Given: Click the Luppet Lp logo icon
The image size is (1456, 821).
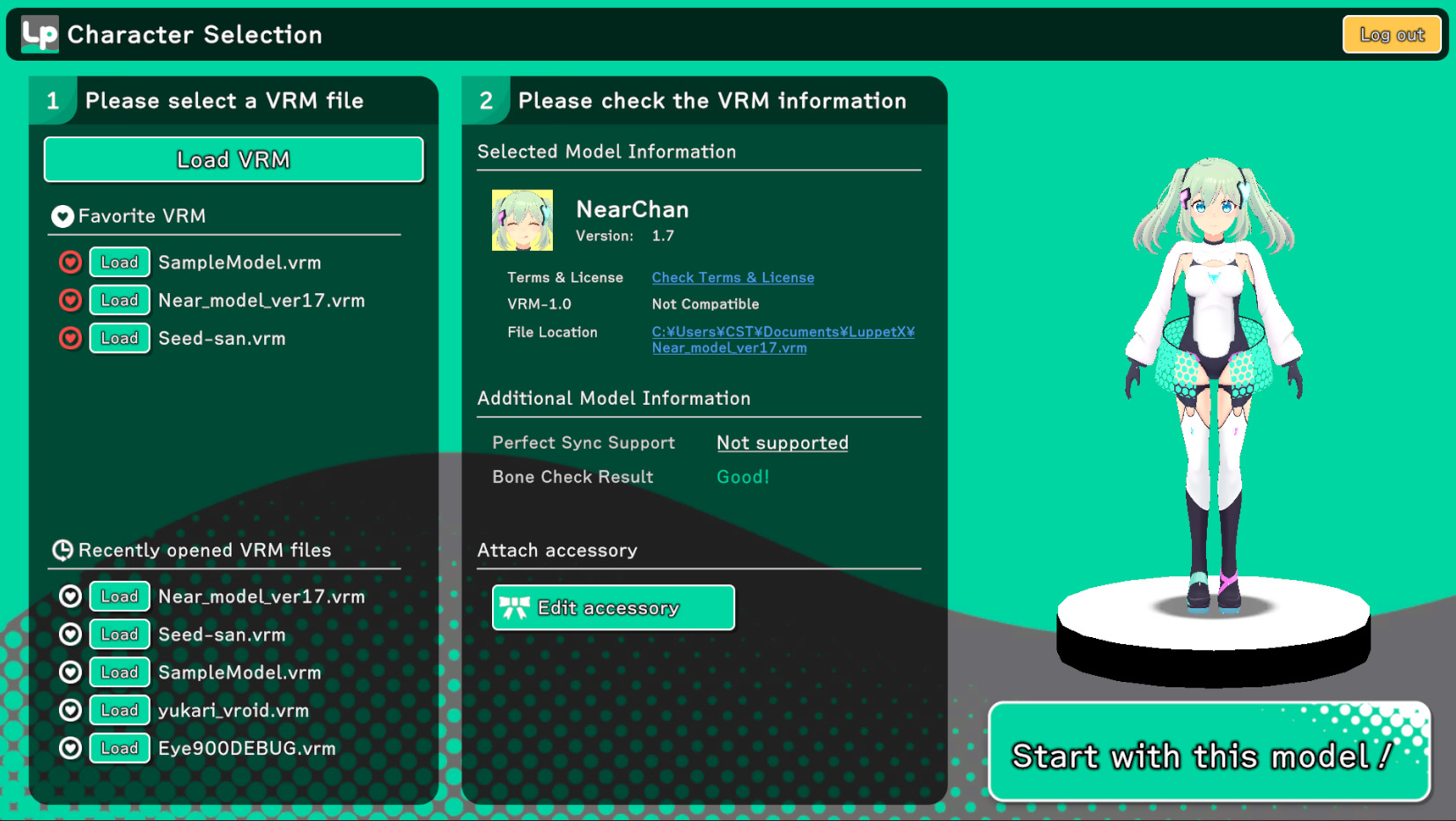Looking at the screenshot, I should 40,34.
